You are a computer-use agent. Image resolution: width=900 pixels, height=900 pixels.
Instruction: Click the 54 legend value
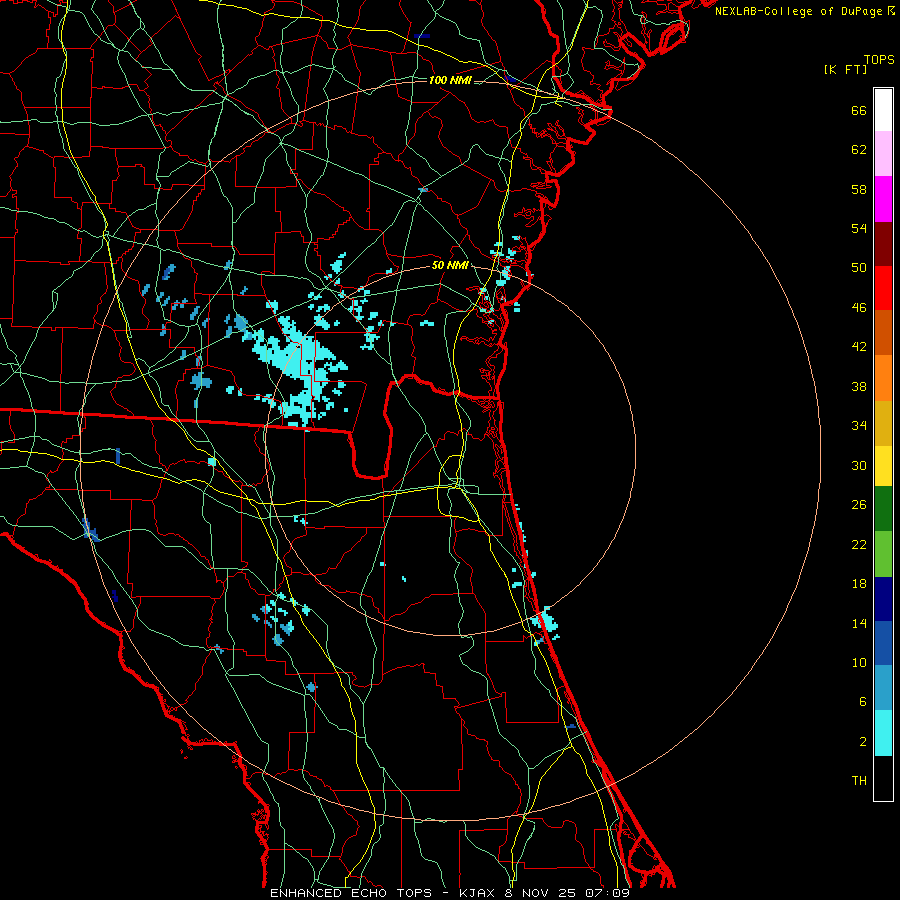pos(859,228)
